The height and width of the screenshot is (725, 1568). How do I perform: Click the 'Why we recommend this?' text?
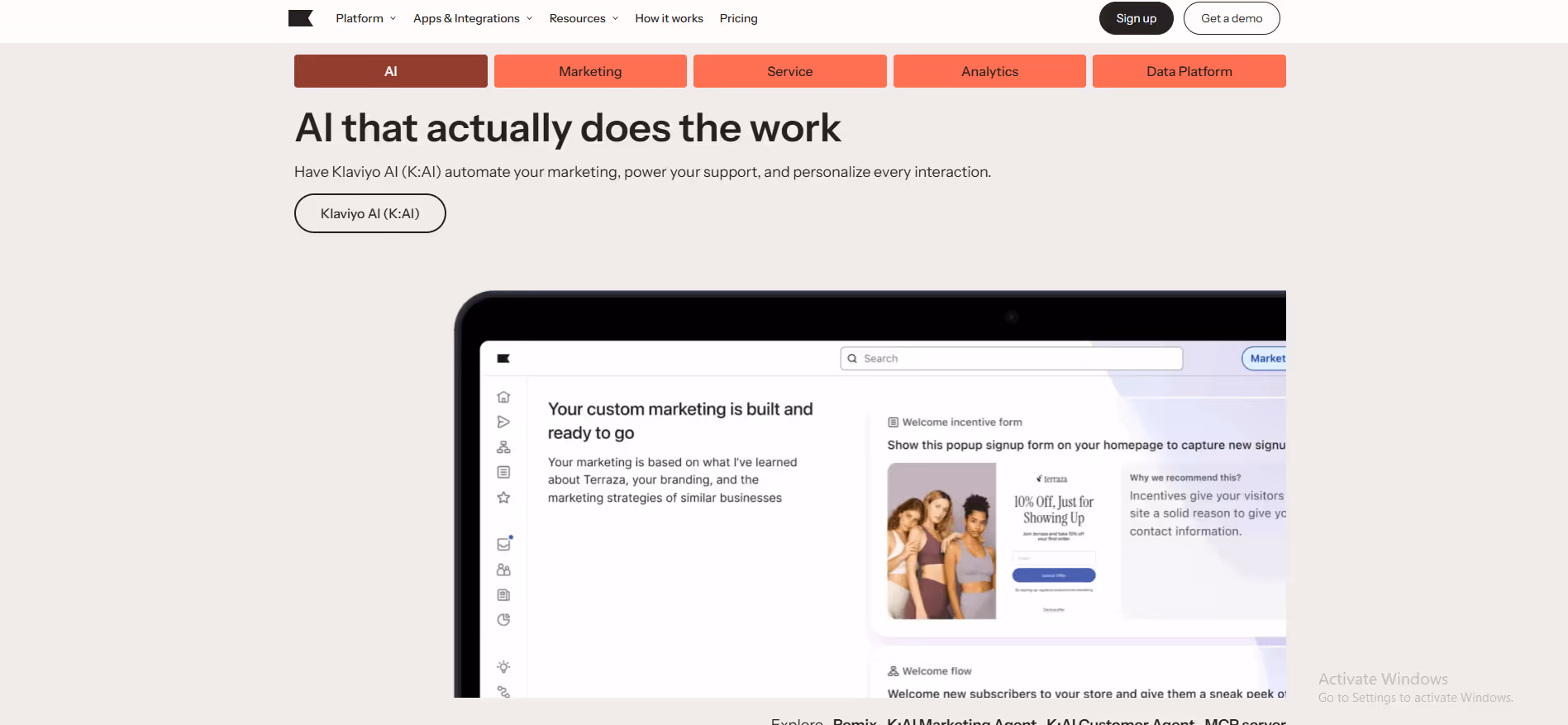[x=1185, y=478]
